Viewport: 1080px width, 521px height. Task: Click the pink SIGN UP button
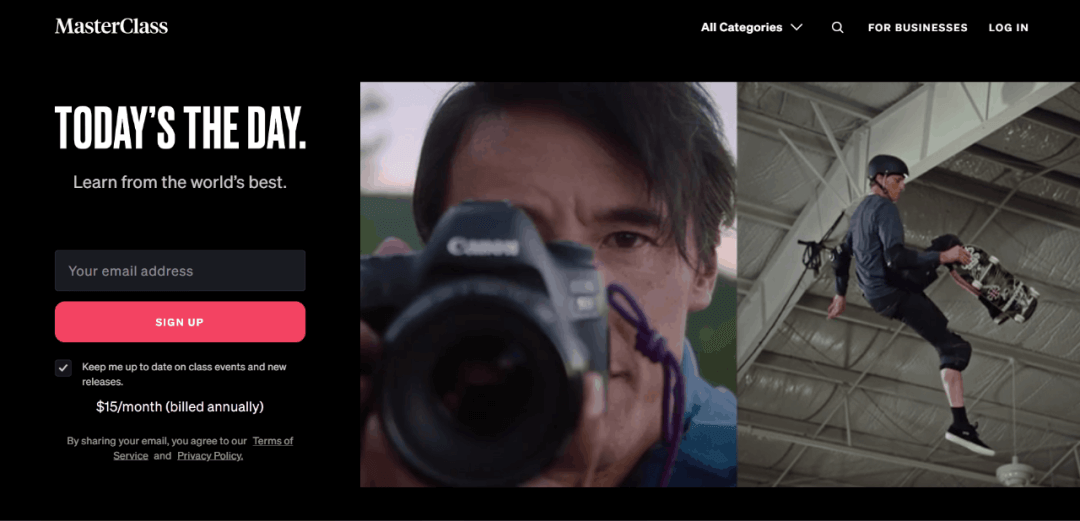[180, 322]
